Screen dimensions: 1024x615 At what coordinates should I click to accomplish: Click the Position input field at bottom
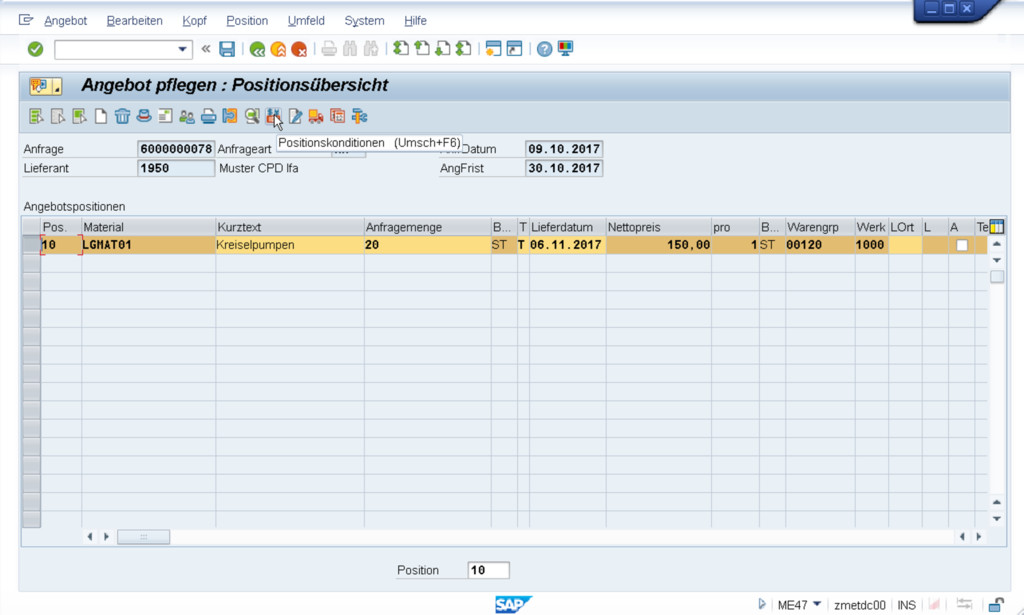tap(488, 570)
